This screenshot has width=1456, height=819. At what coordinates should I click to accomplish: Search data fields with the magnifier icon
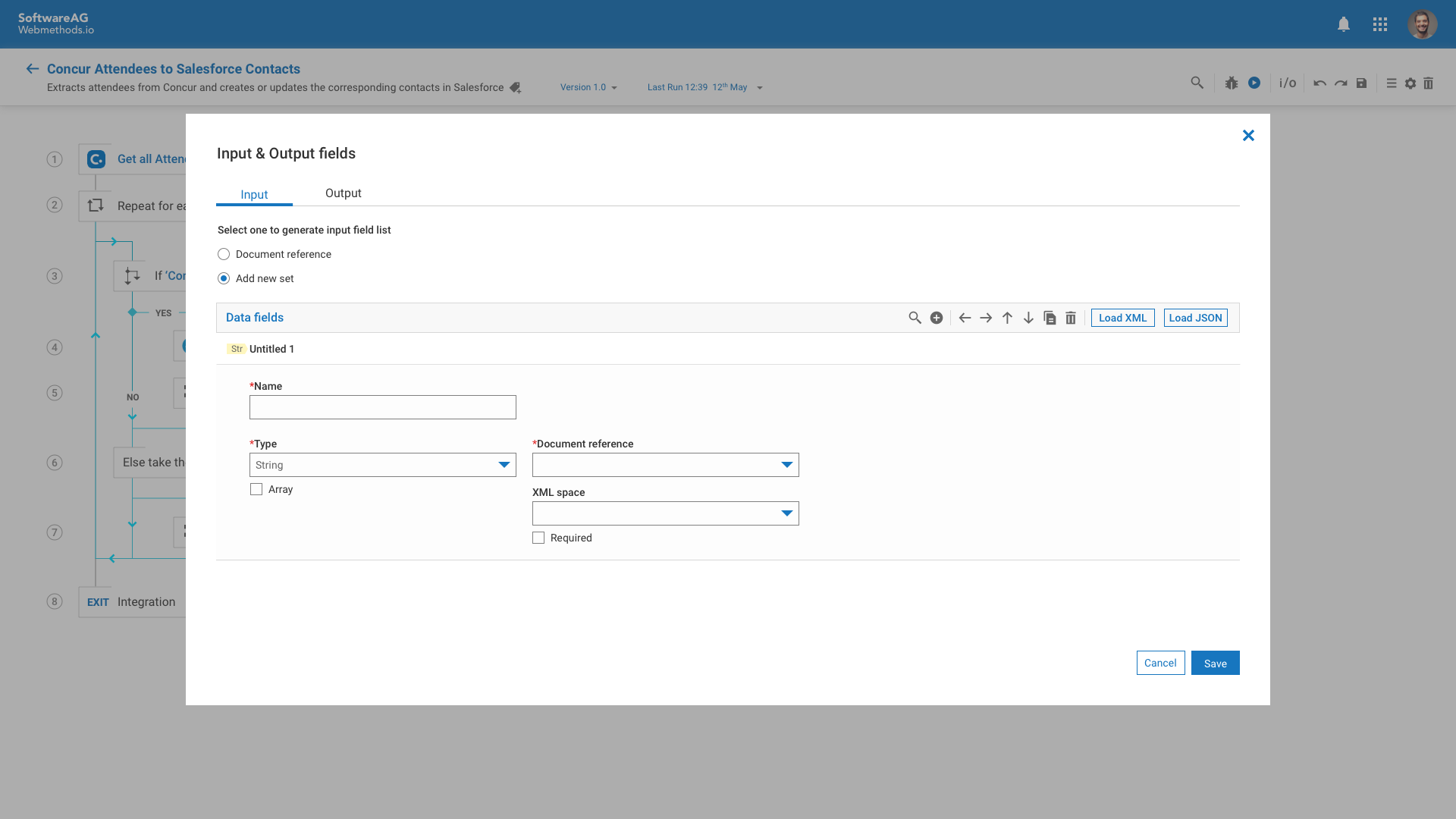pyautogui.click(x=915, y=318)
